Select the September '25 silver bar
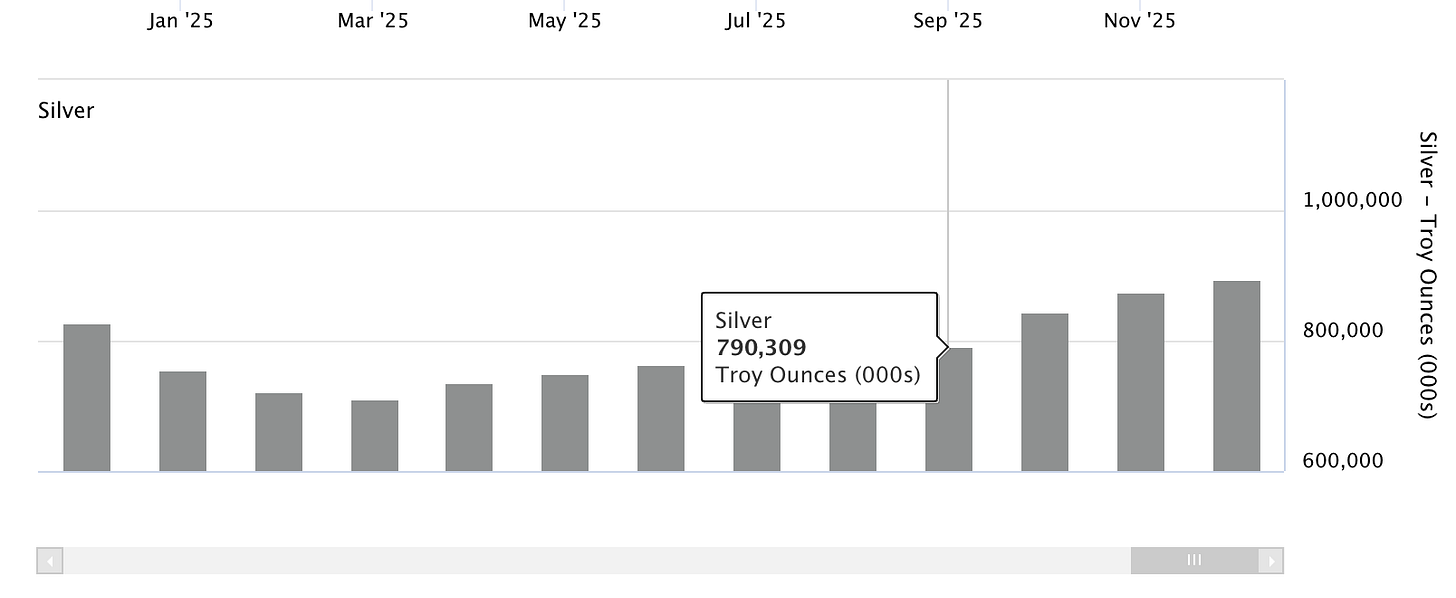Screen dimensions: 1456x598 [x=948, y=420]
